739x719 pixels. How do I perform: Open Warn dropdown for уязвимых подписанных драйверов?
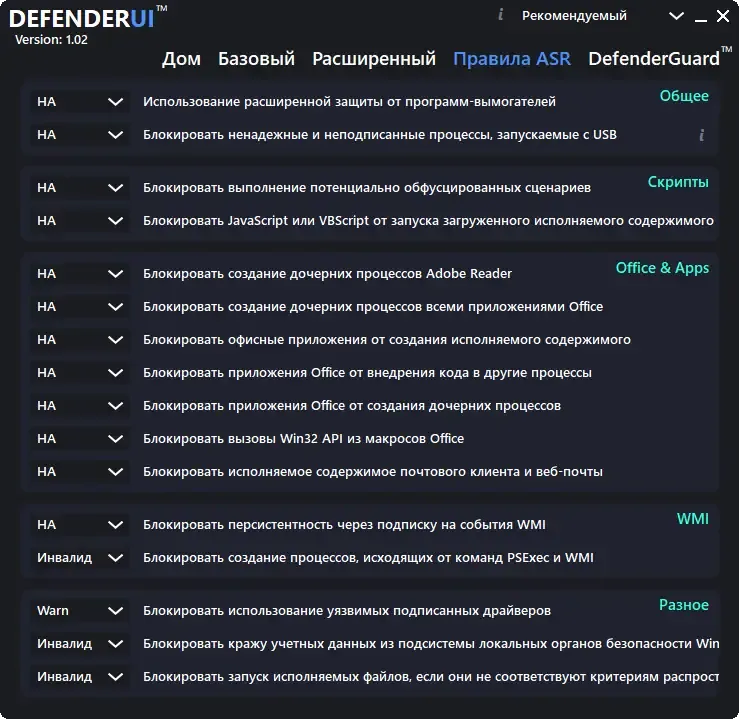click(80, 611)
